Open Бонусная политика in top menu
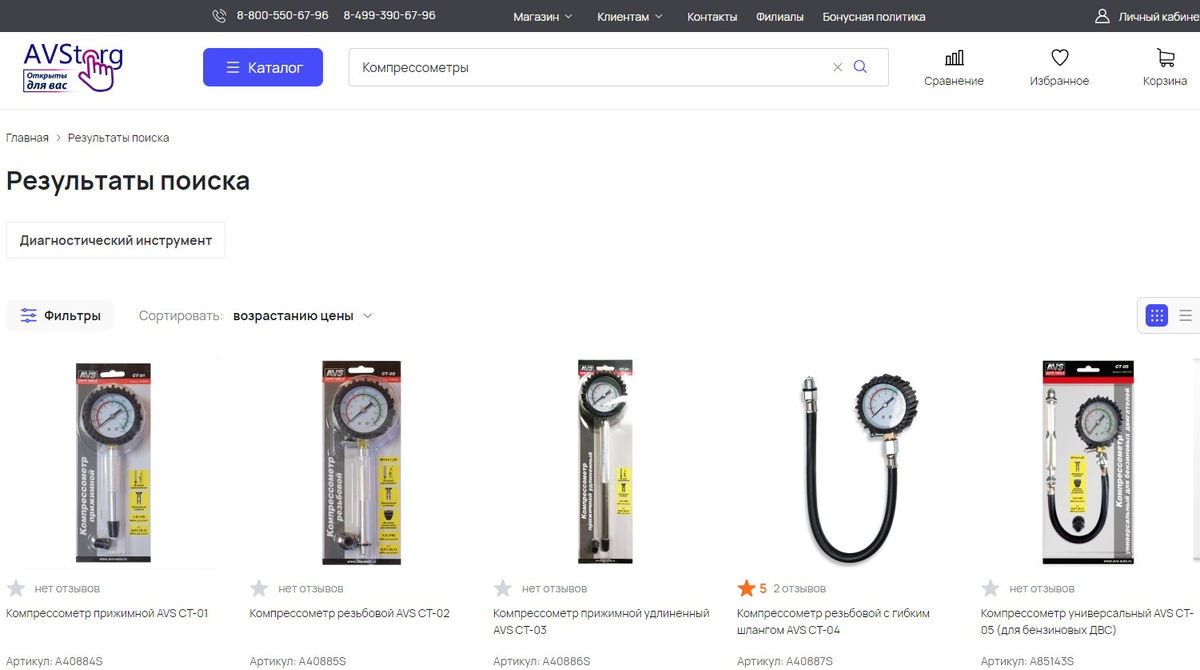 (x=874, y=17)
